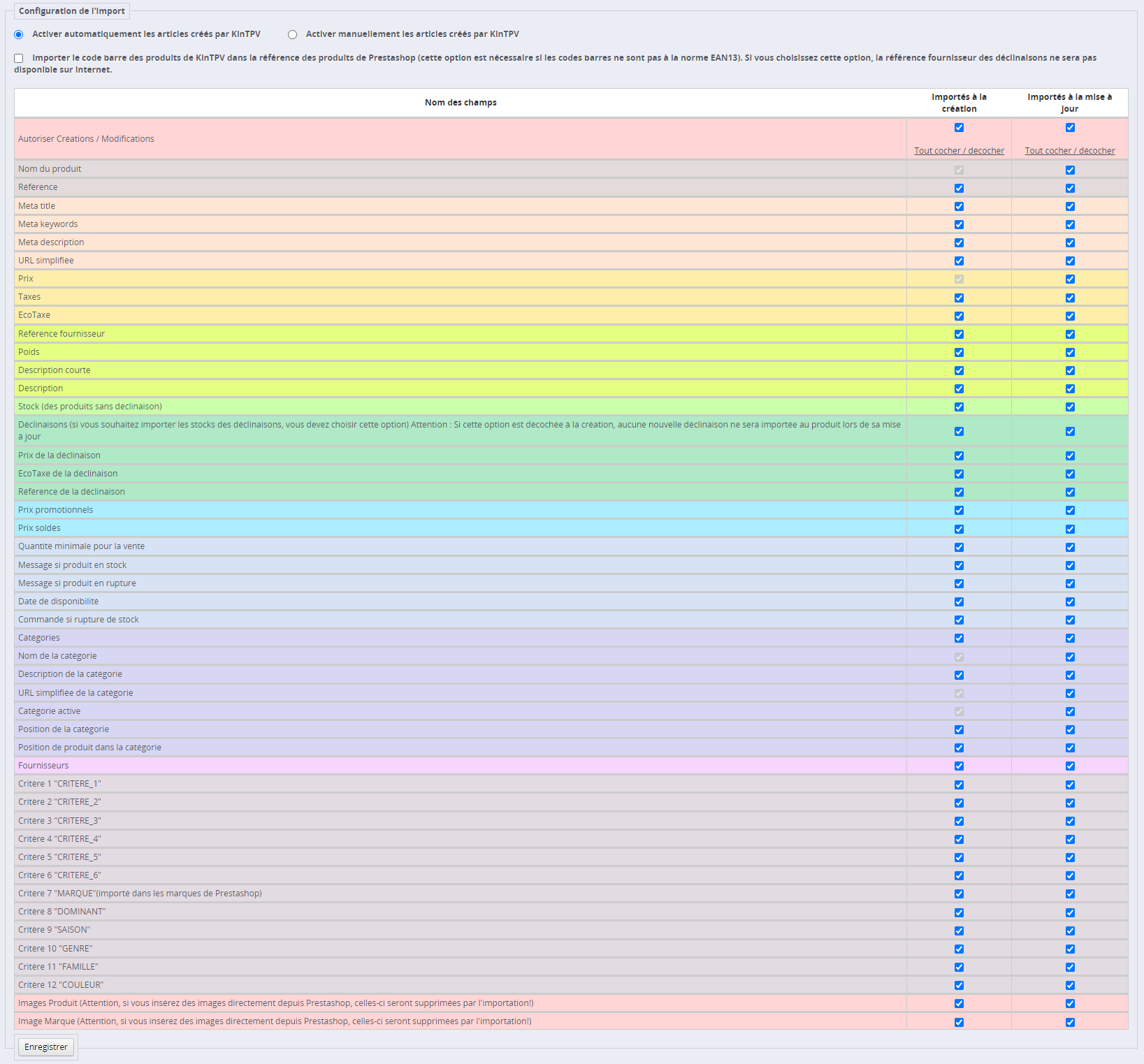This screenshot has width=1144, height=1064.
Task: Toggle Reference checkbox in creation column
Action: 959,189
